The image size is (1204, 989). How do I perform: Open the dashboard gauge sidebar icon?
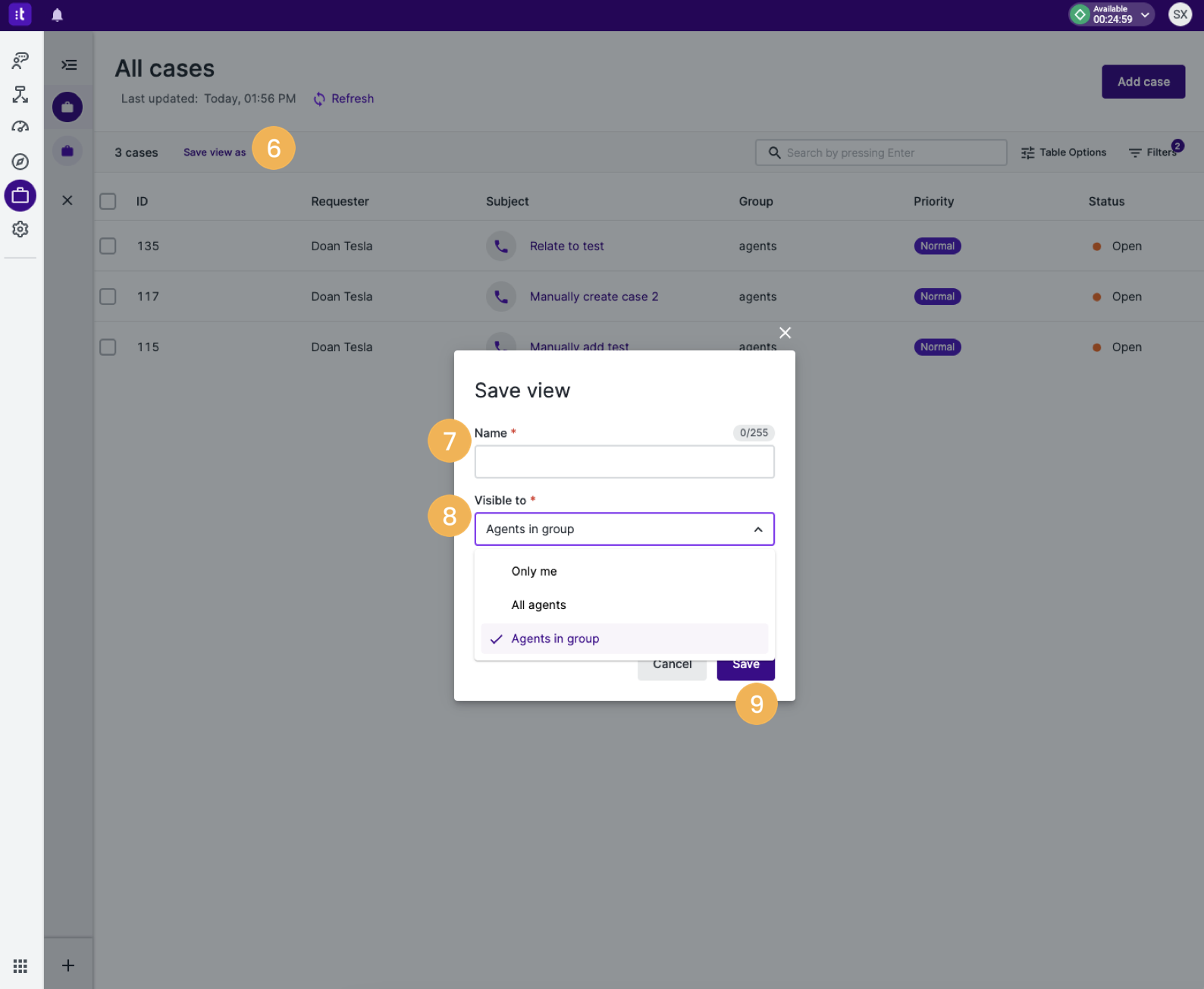20,127
